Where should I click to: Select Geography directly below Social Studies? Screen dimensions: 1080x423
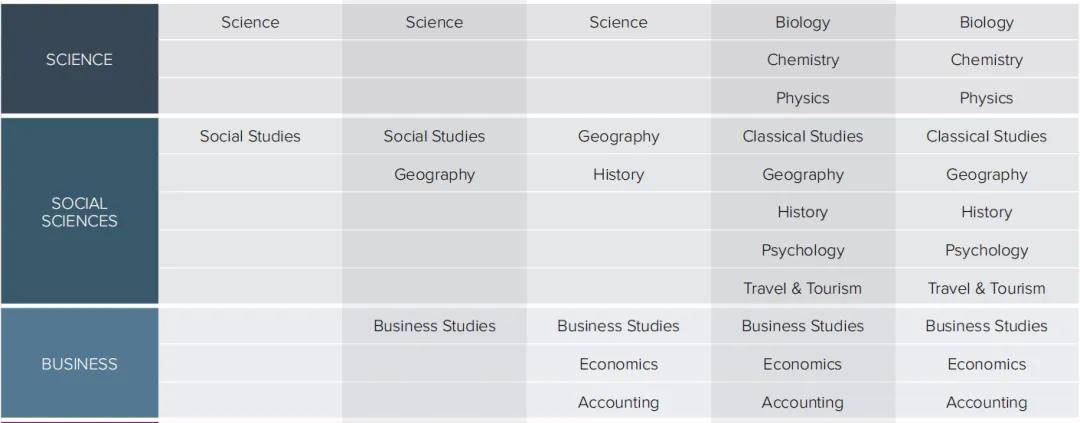click(434, 174)
